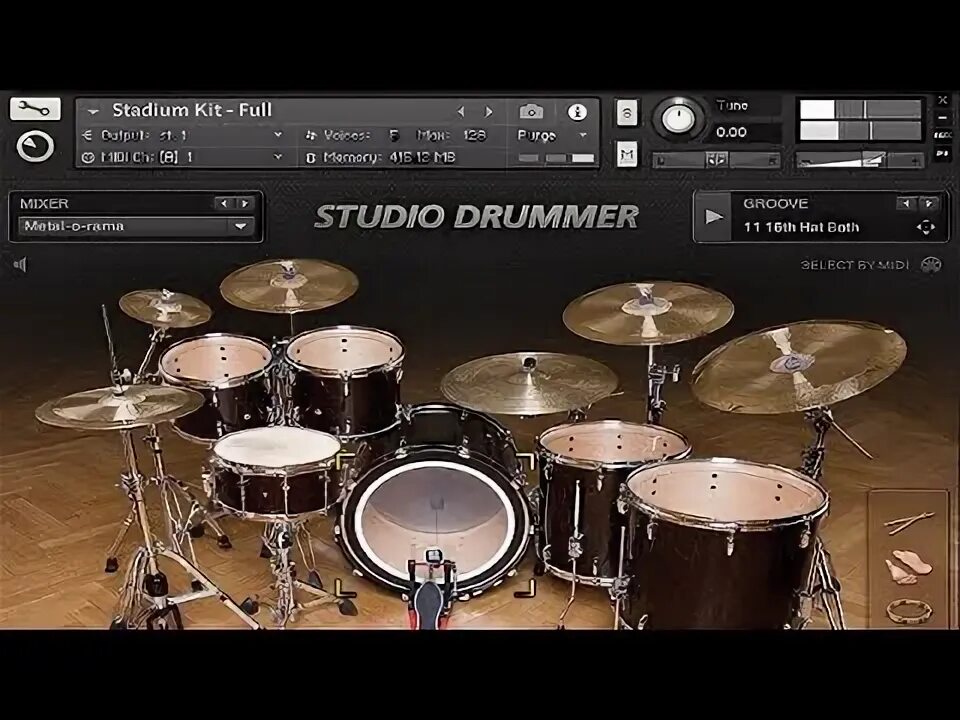Select next MIXER preset with right arrow
960x720 pixels.
[244, 203]
